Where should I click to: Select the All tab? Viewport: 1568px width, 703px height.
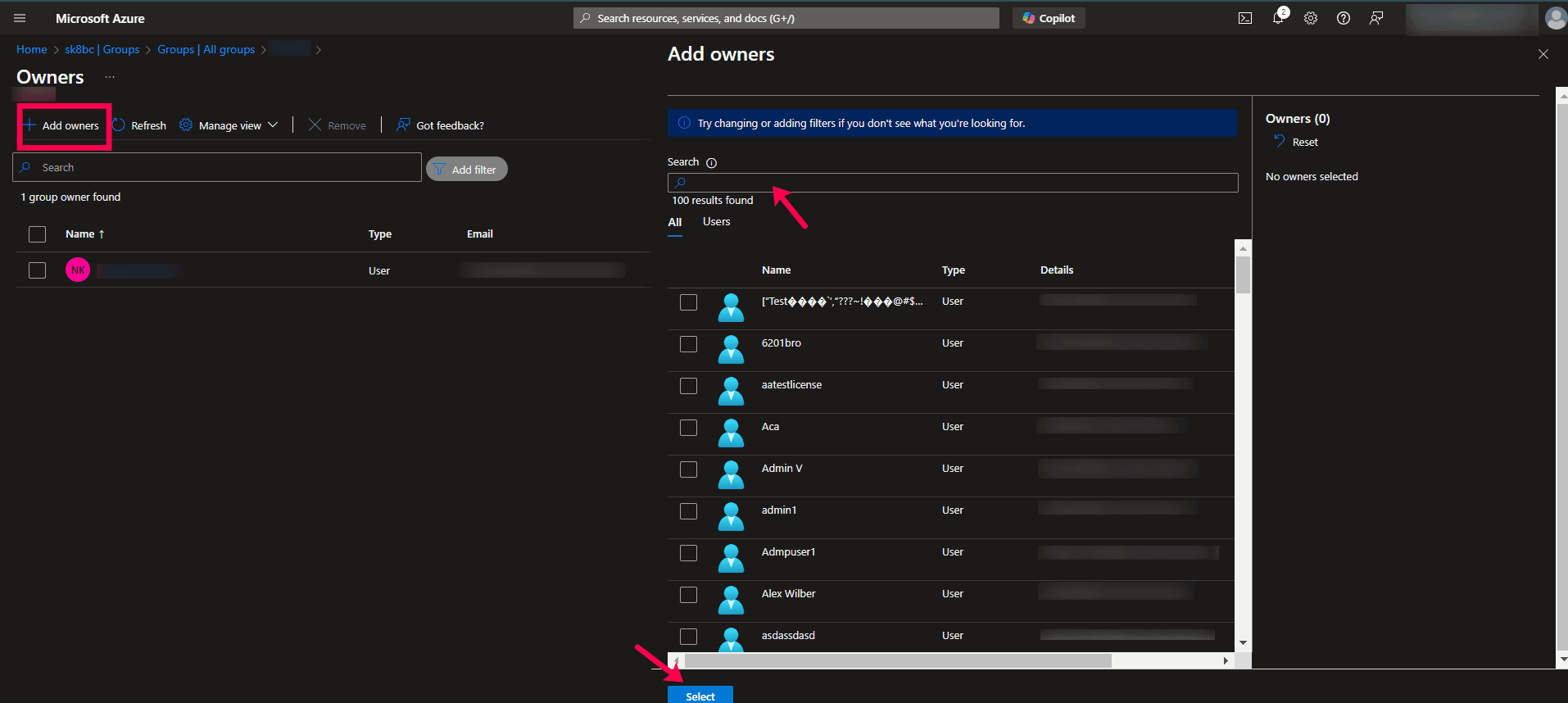coord(674,222)
